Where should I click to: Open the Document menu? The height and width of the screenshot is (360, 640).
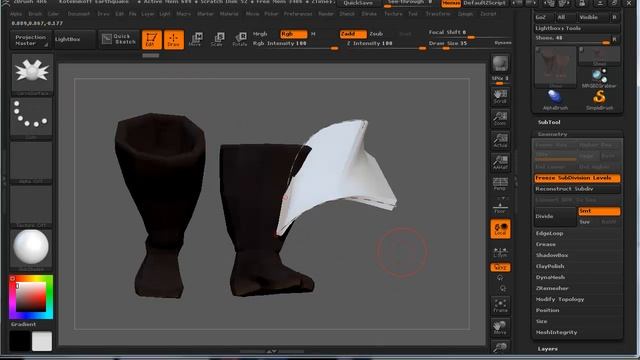pos(78,13)
